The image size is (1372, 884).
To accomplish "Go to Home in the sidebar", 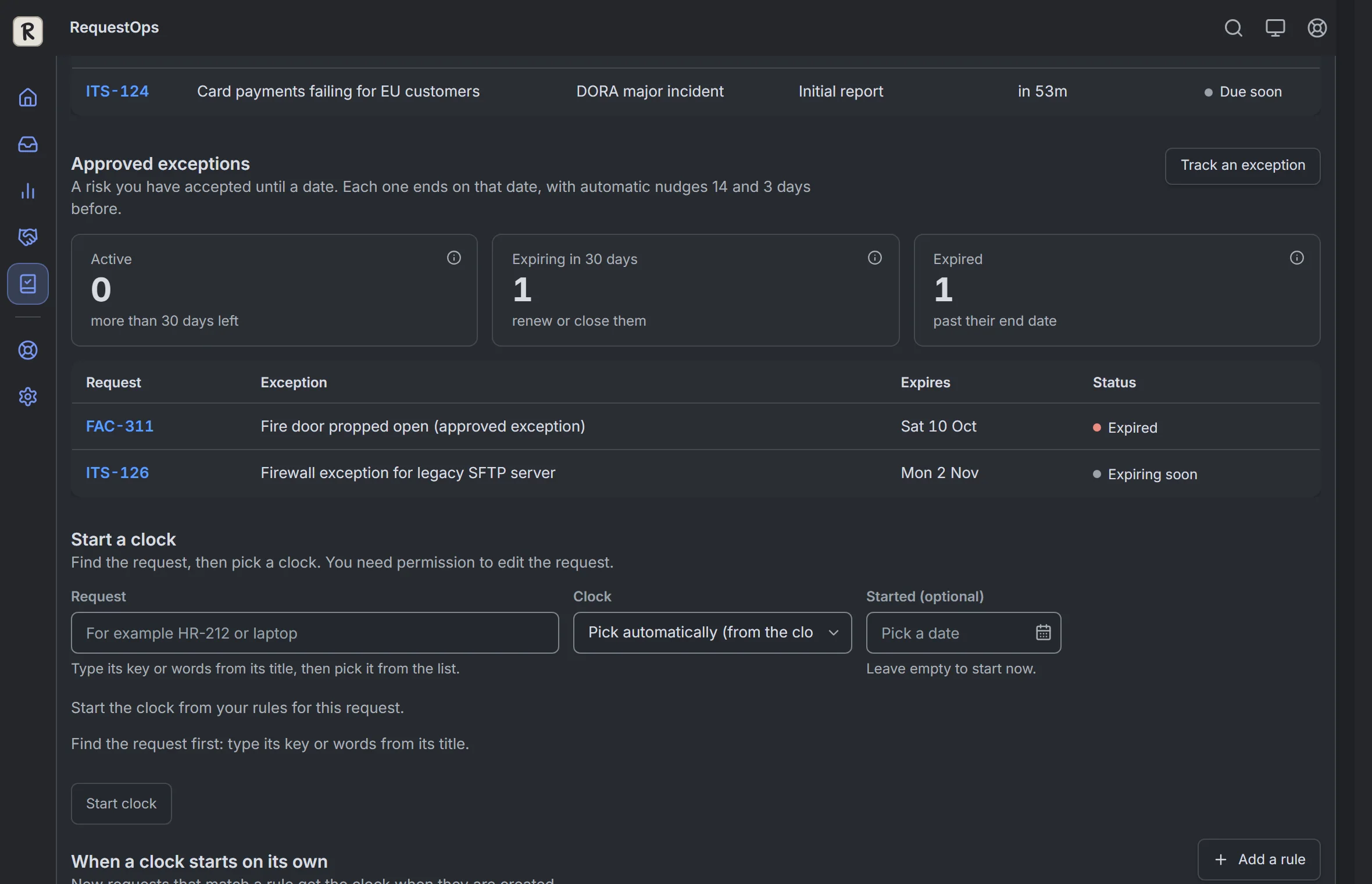I will [x=28, y=97].
